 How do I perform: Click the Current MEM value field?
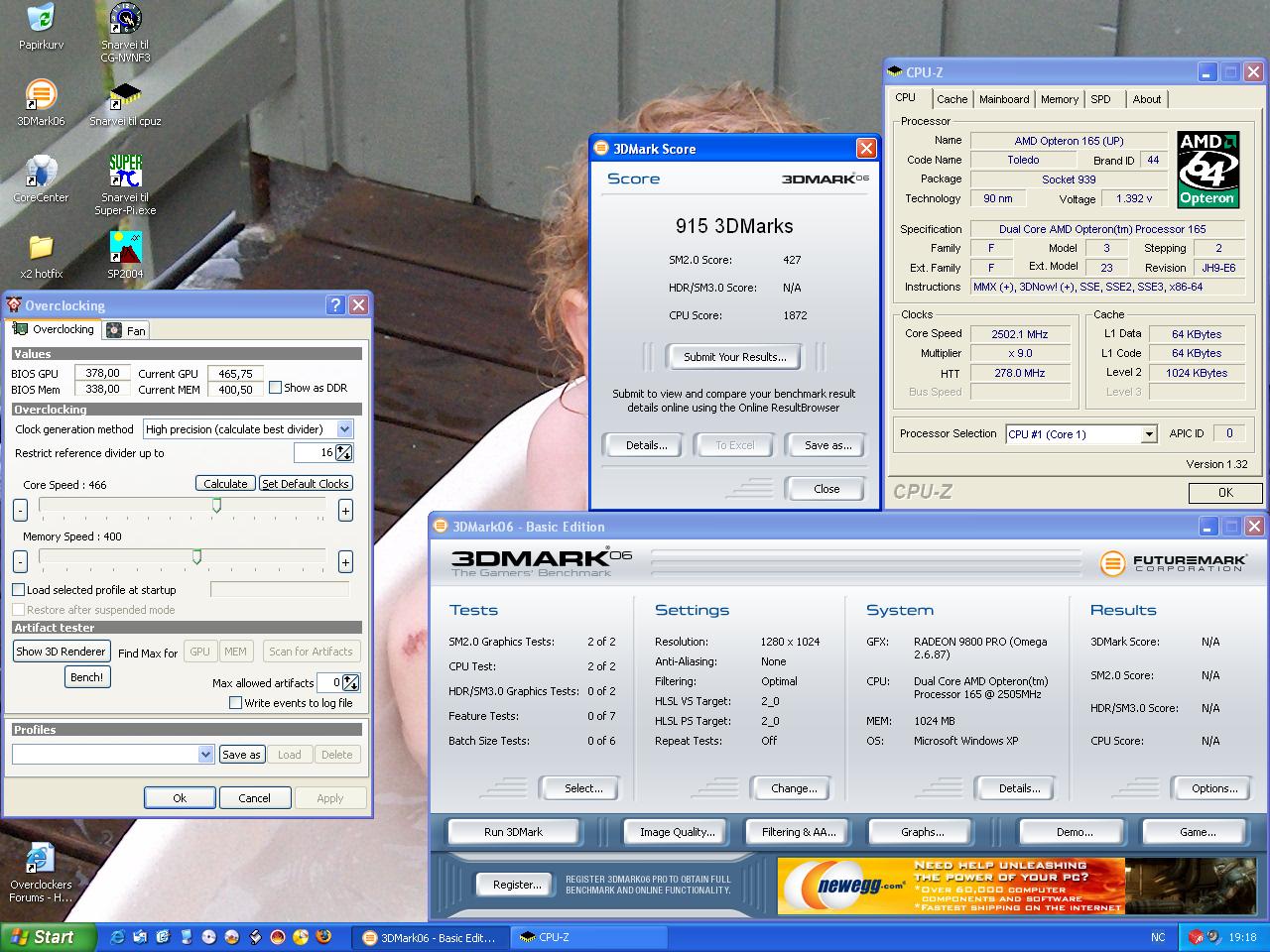coord(235,390)
